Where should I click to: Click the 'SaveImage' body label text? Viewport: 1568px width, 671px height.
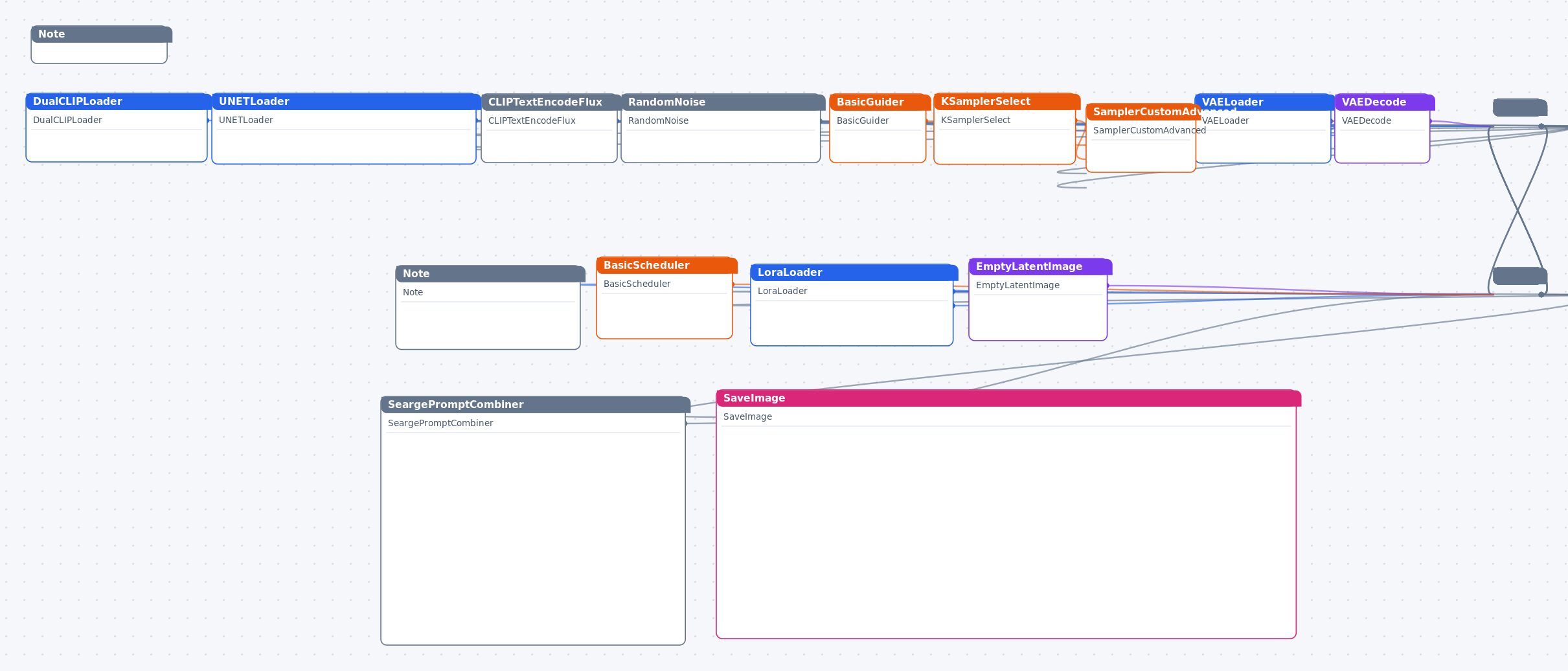(x=747, y=416)
